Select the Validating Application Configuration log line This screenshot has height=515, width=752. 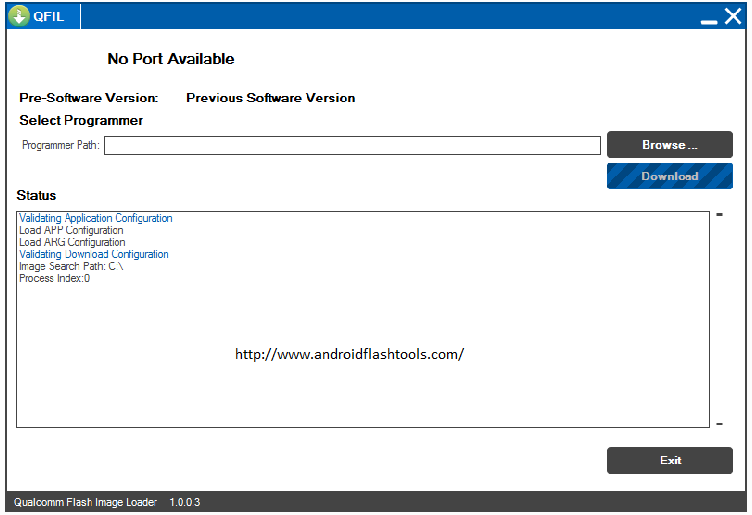(96, 218)
